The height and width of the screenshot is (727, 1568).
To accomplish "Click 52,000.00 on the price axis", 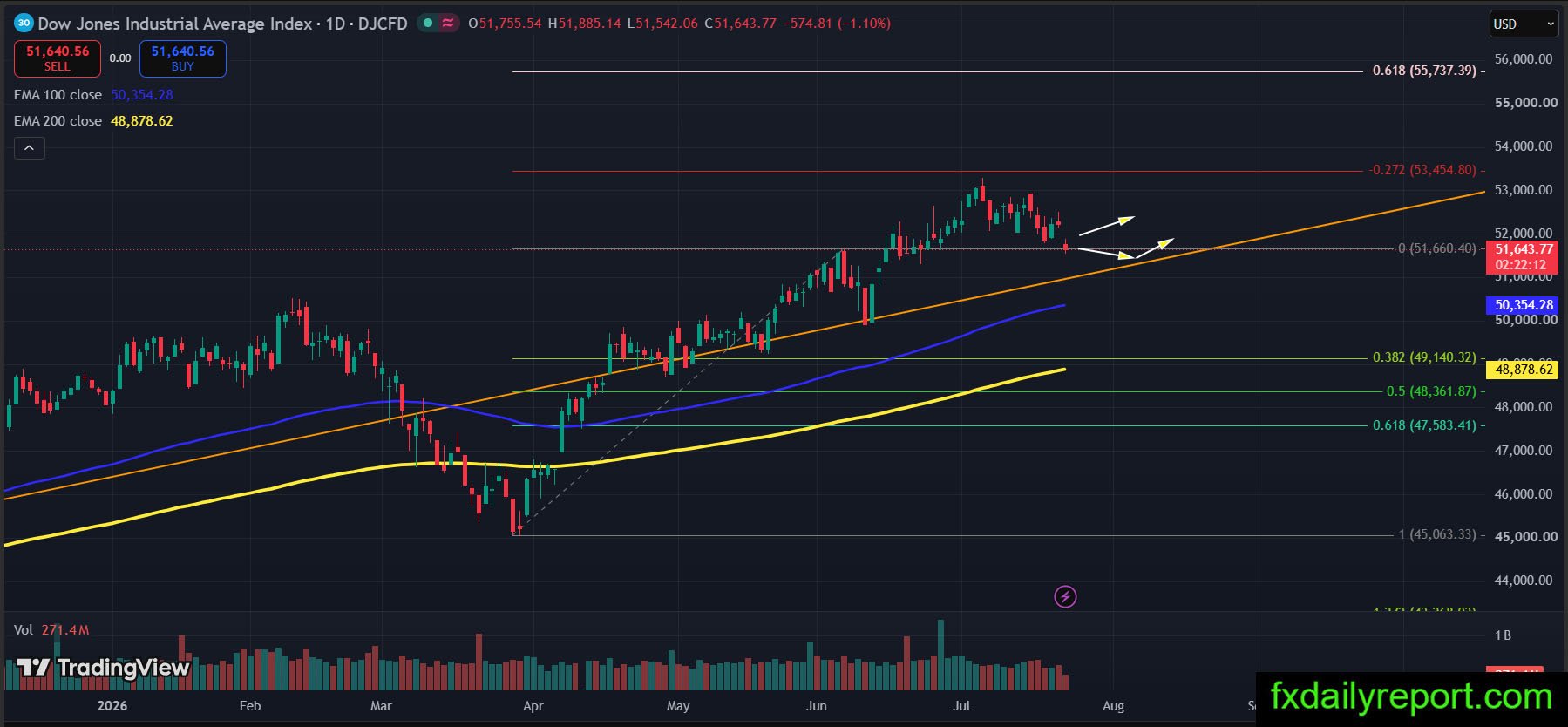I will [1524, 233].
